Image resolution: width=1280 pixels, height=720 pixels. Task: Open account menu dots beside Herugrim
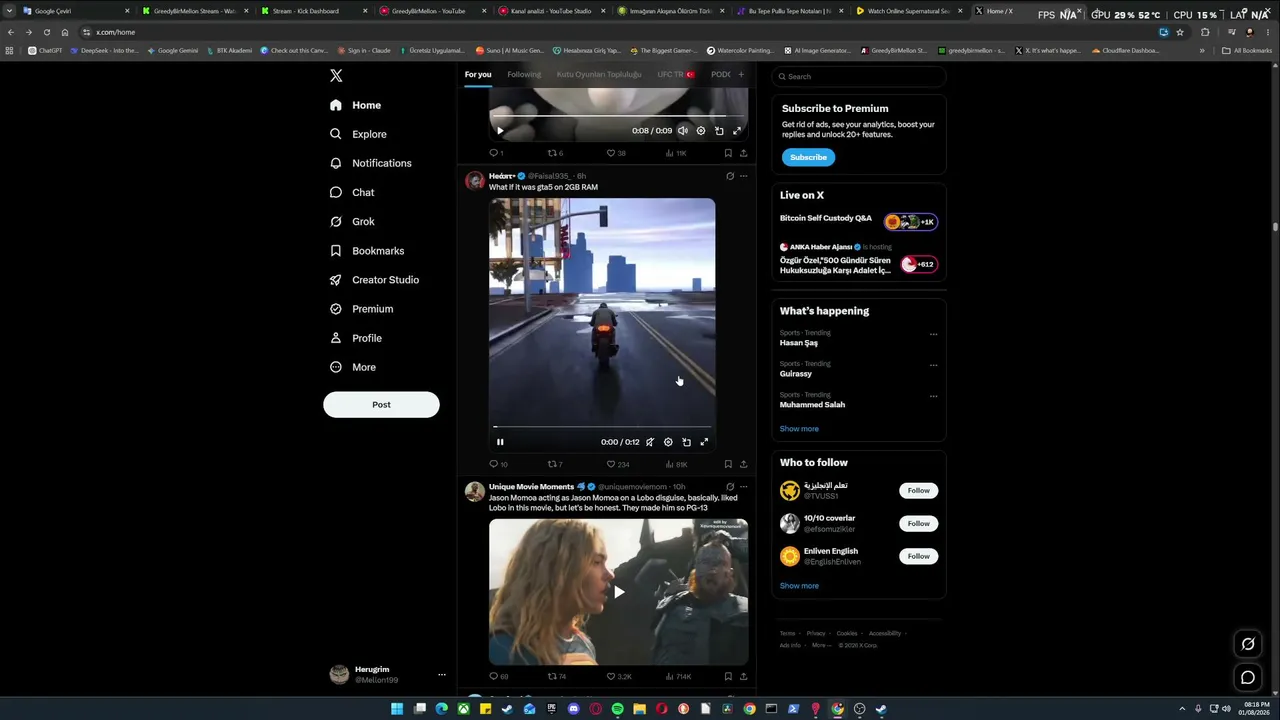[441, 675]
